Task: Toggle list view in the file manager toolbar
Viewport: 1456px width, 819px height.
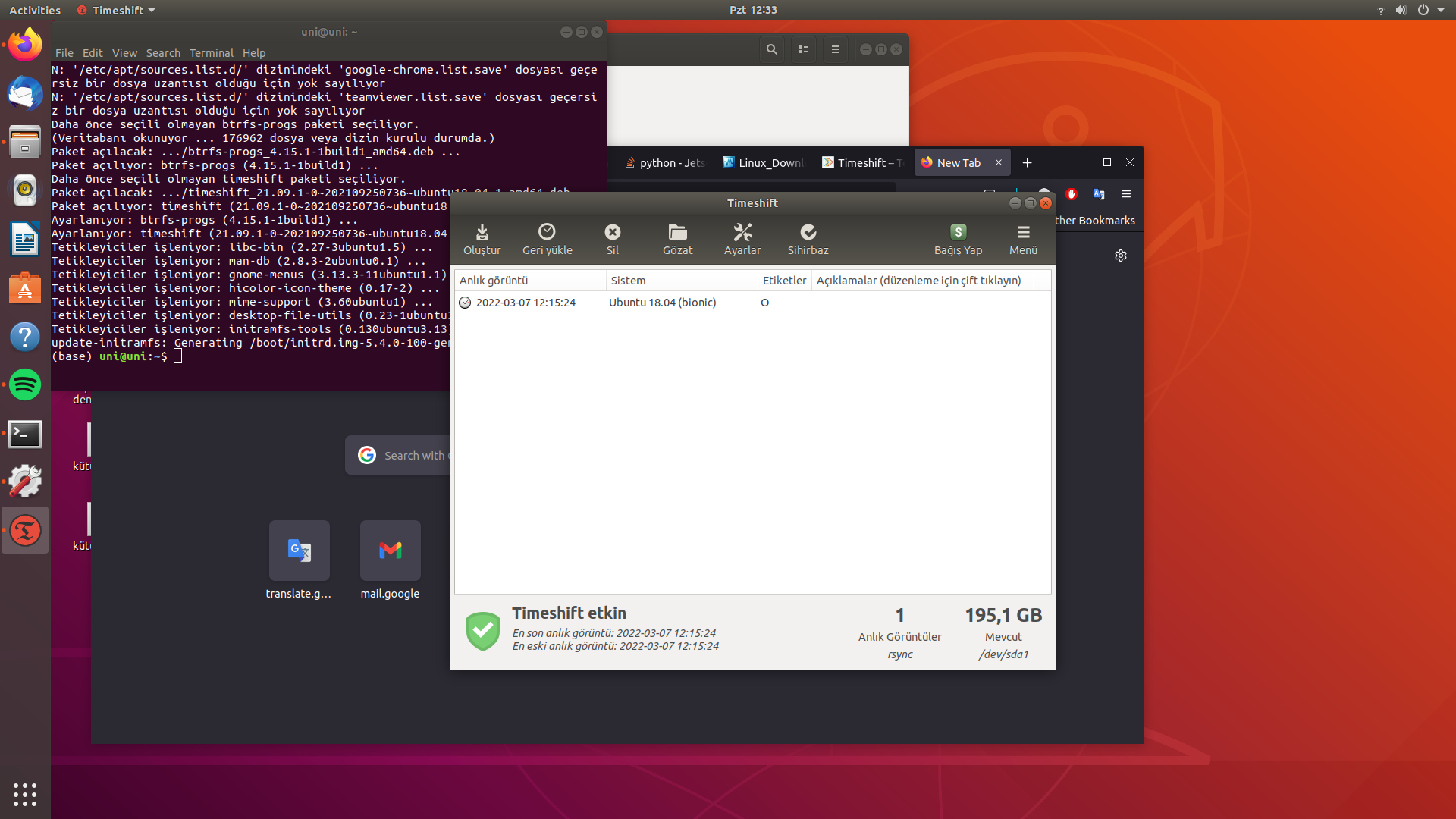Action: pos(804,49)
